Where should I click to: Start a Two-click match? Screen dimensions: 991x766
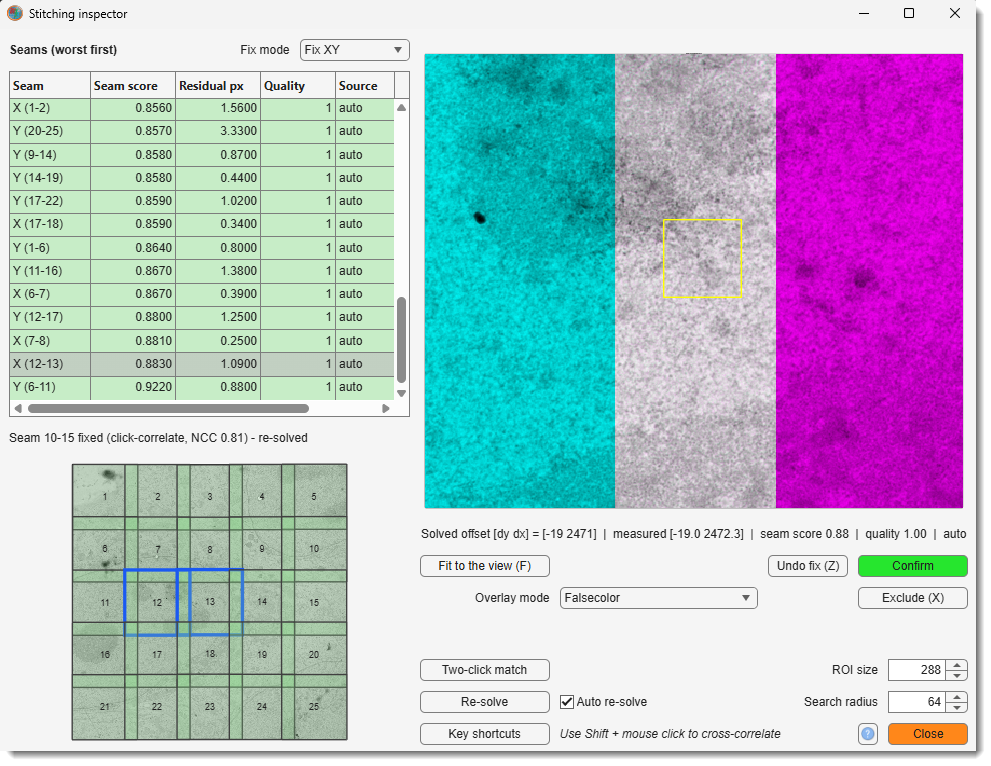click(x=485, y=670)
